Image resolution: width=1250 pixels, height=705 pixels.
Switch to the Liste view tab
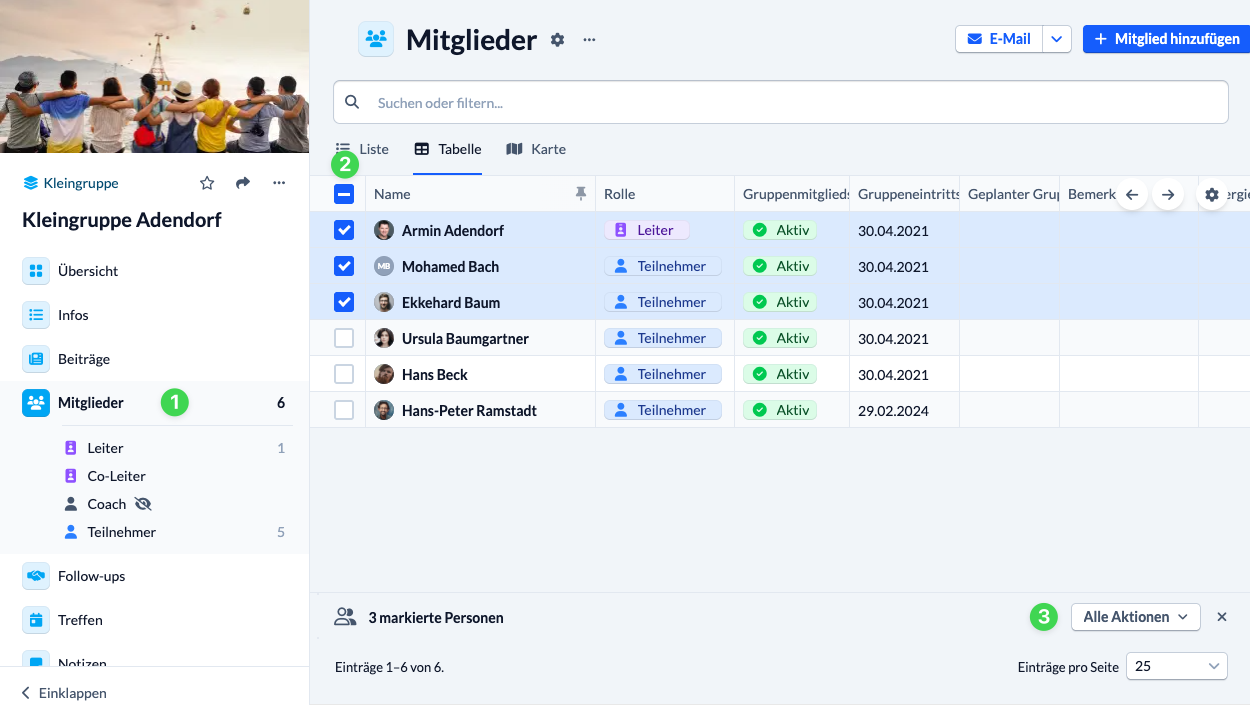(x=362, y=149)
